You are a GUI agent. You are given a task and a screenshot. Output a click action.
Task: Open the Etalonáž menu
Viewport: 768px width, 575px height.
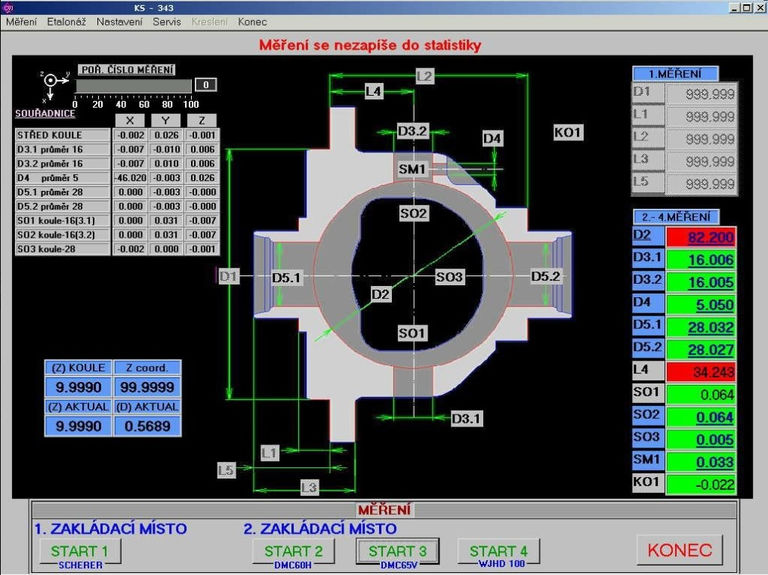[x=67, y=22]
